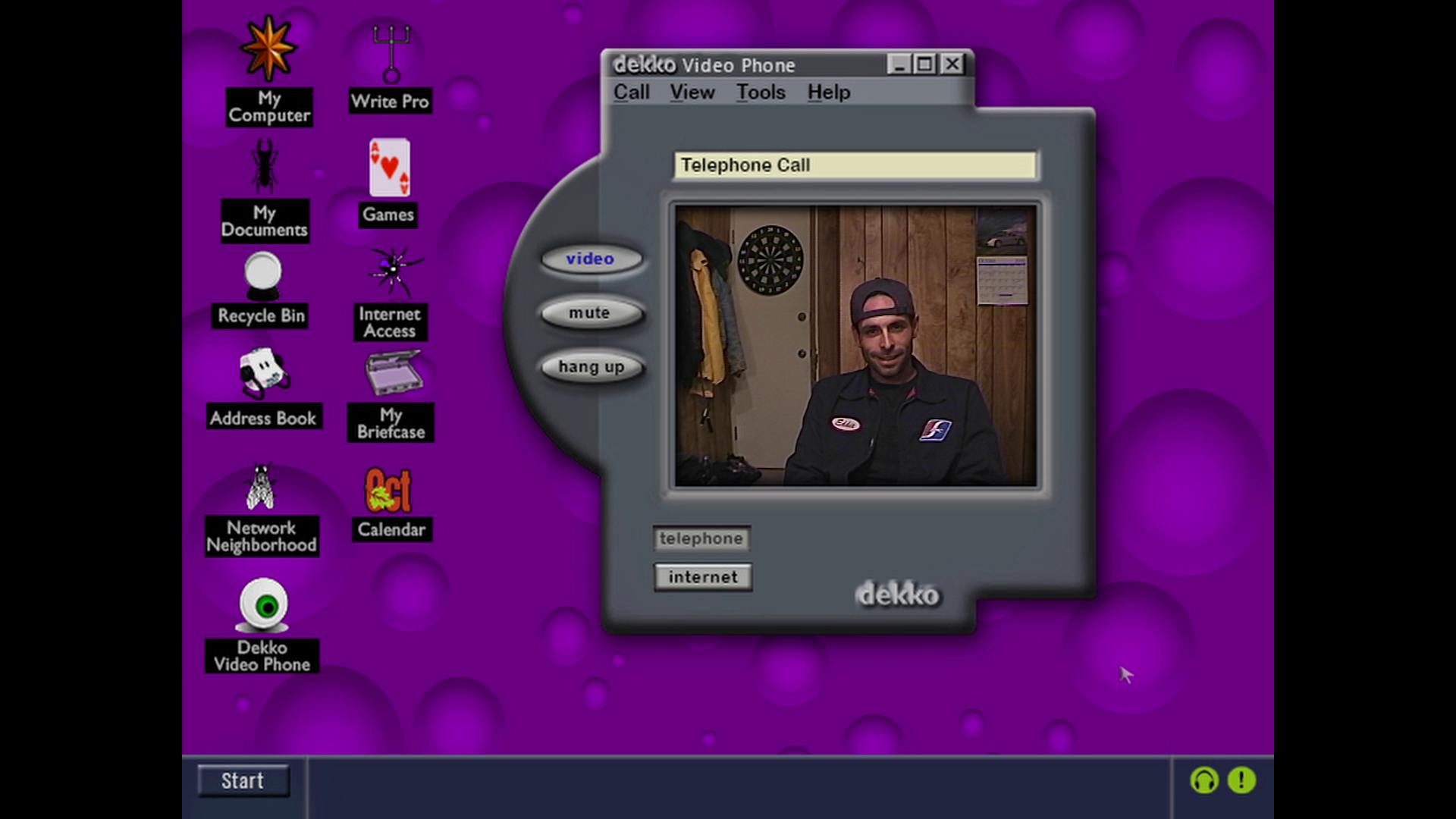1456x819 pixels.
Task: Open the My Documents beetle icon
Action: (x=265, y=166)
